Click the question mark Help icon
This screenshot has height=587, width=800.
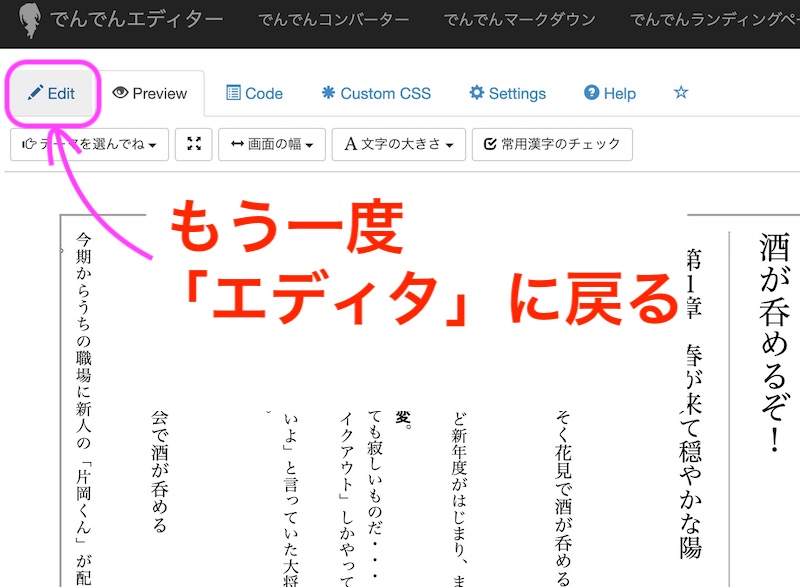pos(591,93)
